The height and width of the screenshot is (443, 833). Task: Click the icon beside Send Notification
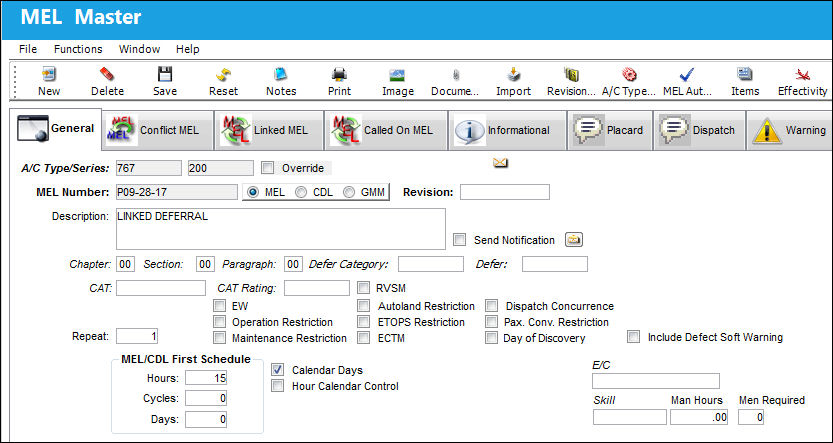pos(574,240)
